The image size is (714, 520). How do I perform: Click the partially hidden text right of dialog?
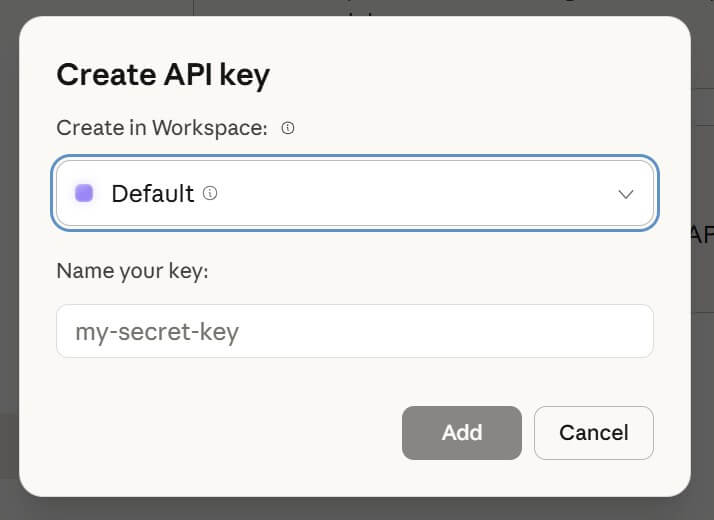tap(702, 234)
